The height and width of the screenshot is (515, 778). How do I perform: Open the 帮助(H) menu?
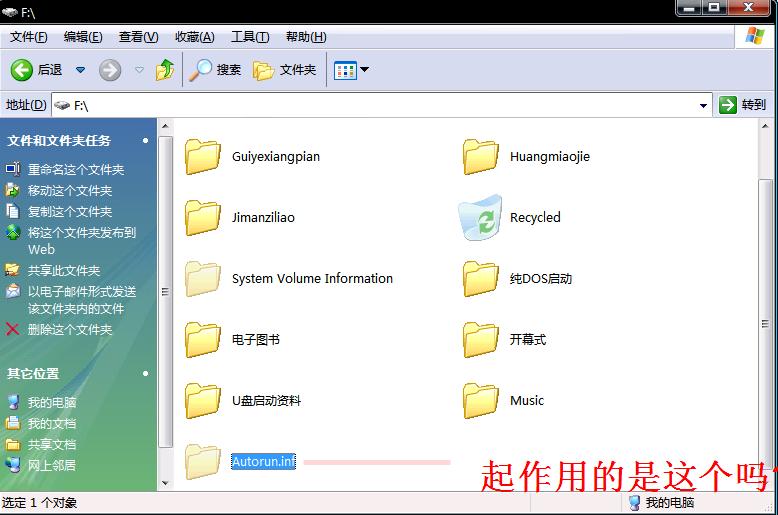[x=306, y=37]
